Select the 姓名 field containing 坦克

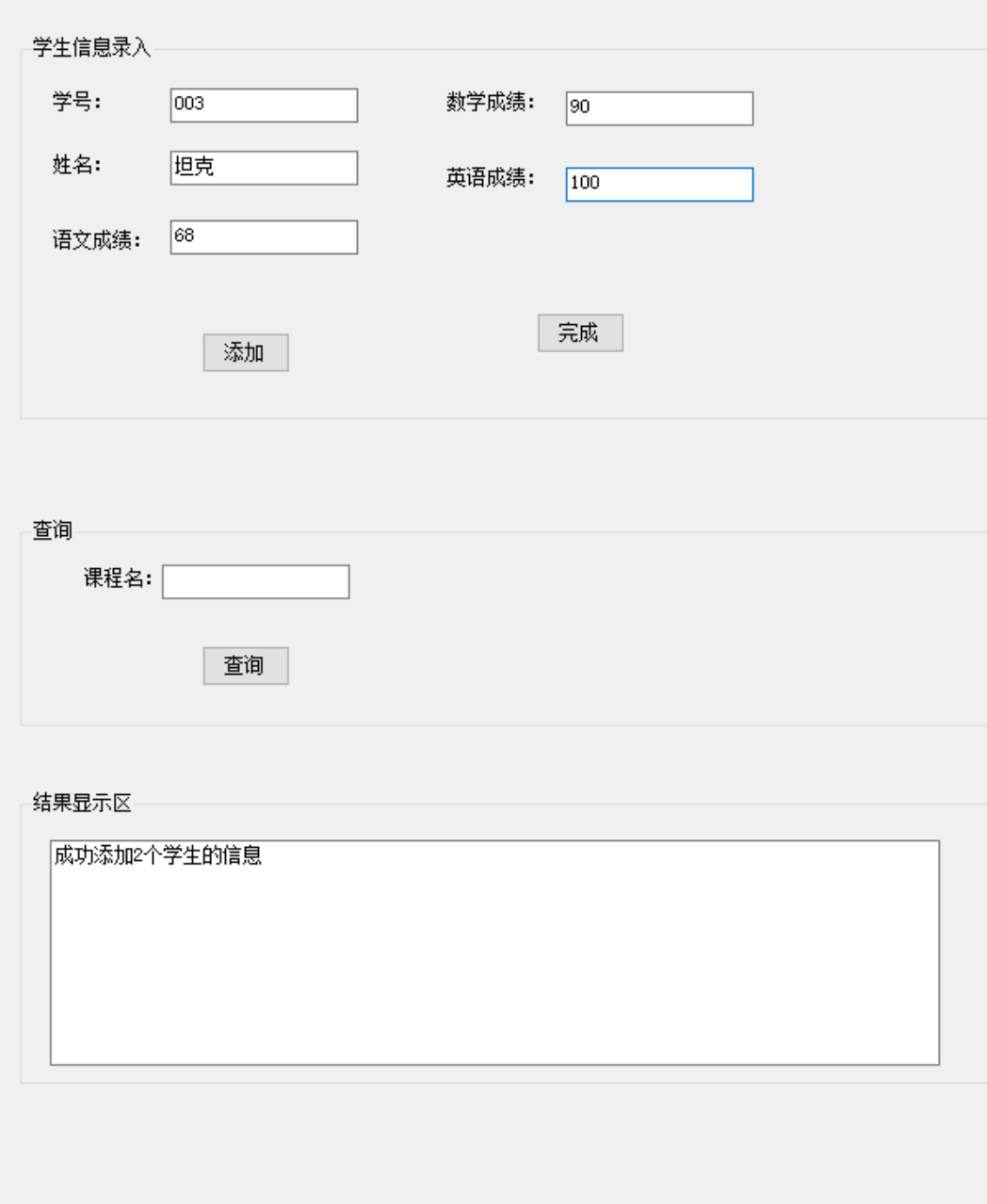click(264, 168)
